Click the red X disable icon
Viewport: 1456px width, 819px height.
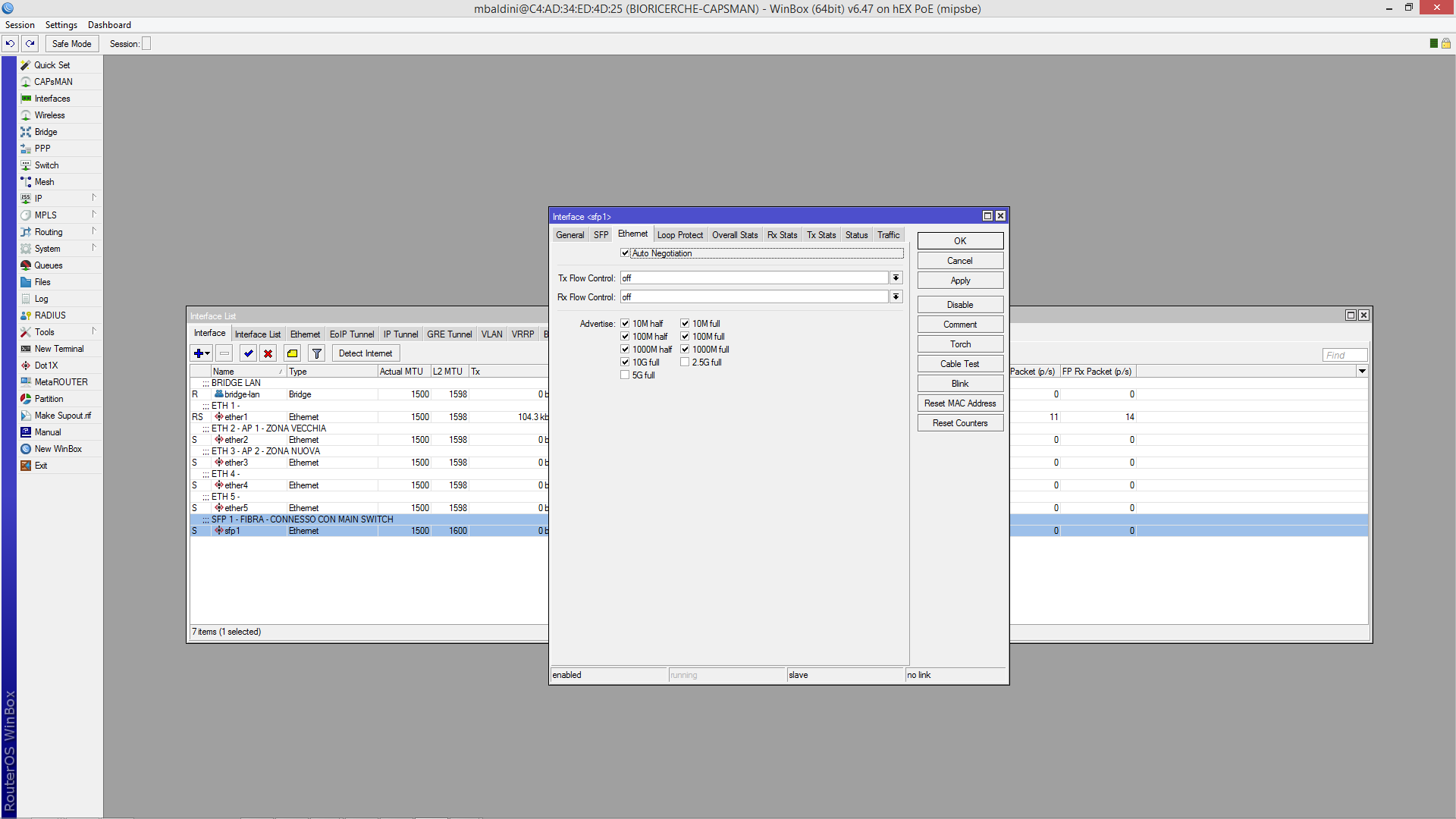click(268, 353)
